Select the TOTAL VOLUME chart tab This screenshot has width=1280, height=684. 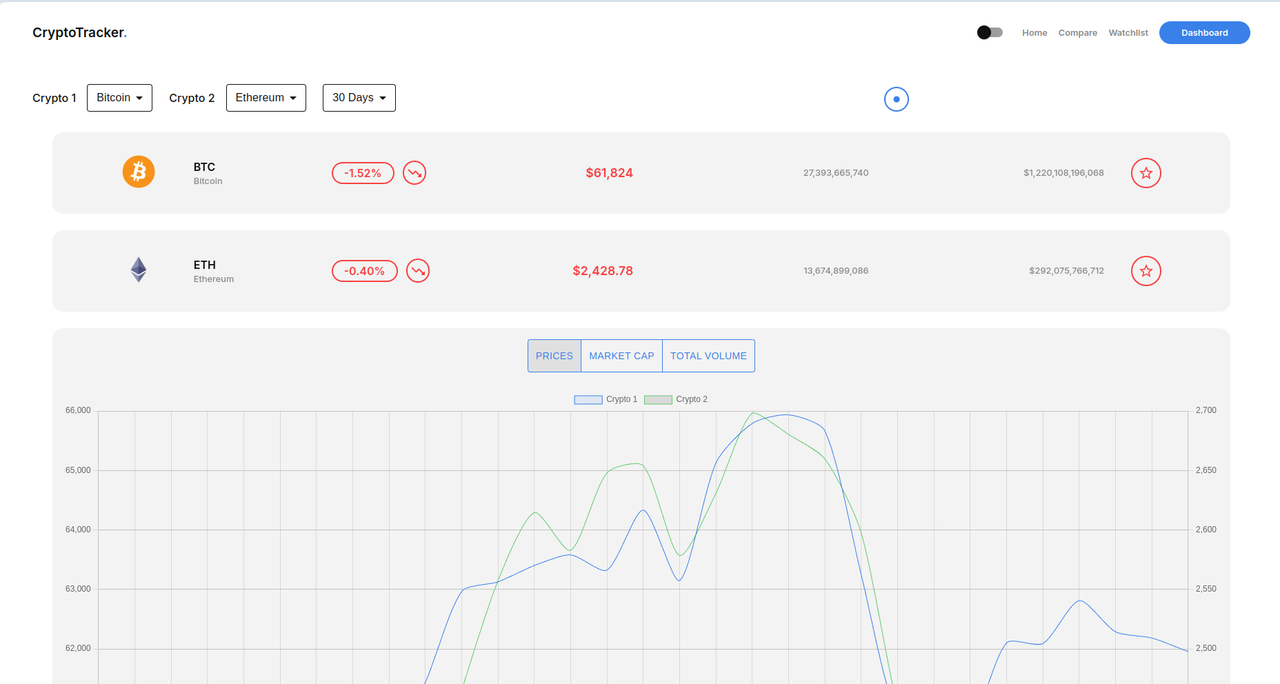point(708,356)
